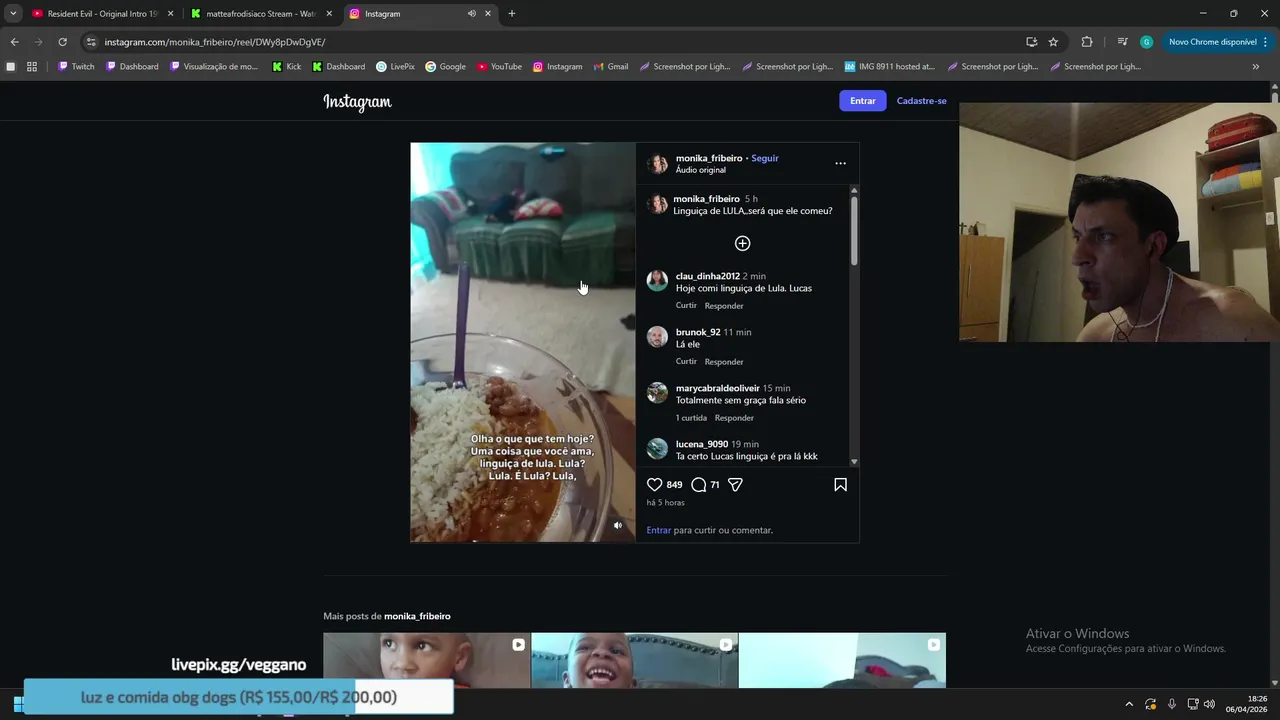Screen dimensions: 1280x720
Task: Click Curtir on brunok_92's comment
Action: pyautogui.click(x=686, y=361)
